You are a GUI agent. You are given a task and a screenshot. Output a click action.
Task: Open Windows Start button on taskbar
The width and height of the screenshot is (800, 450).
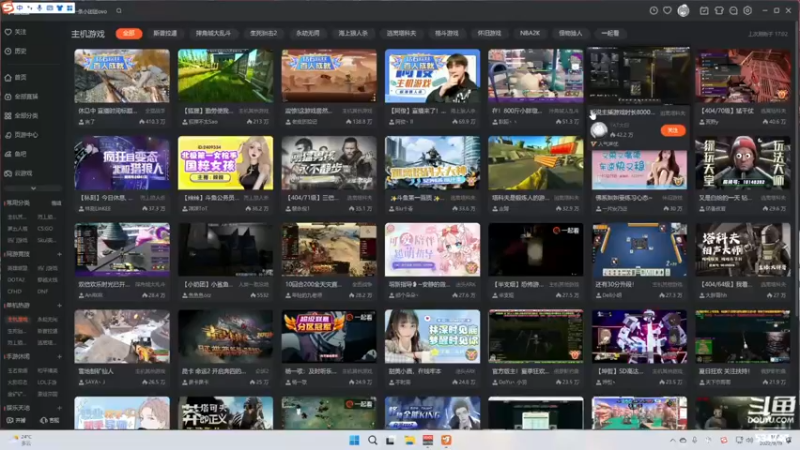click(x=354, y=440)
